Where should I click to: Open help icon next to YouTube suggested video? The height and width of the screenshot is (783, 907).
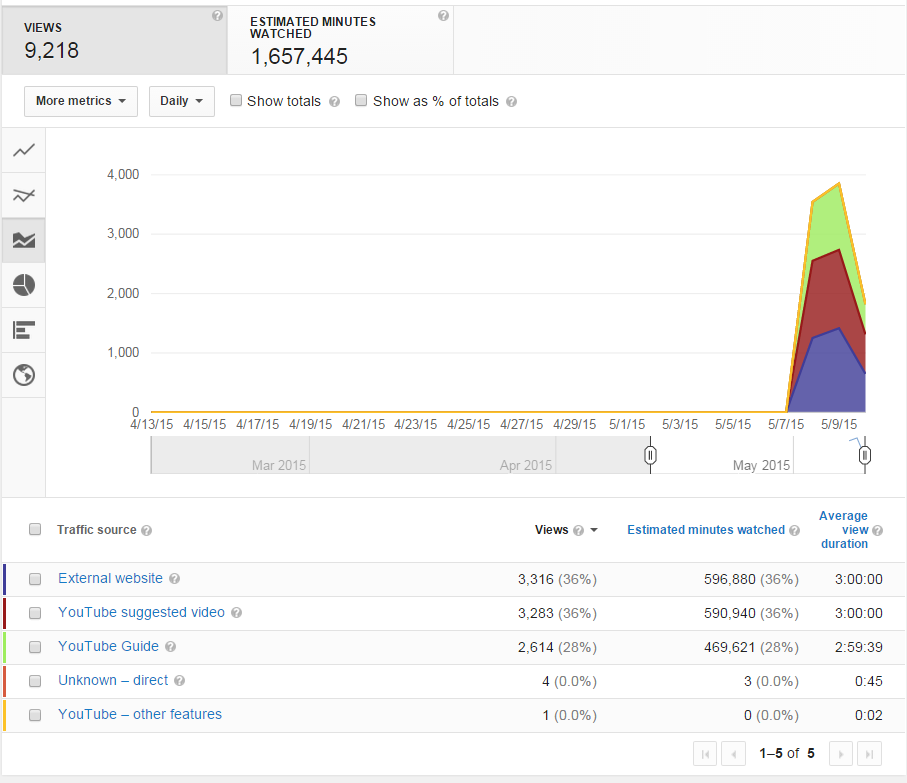pyautogui.click(x=236, y=613)
